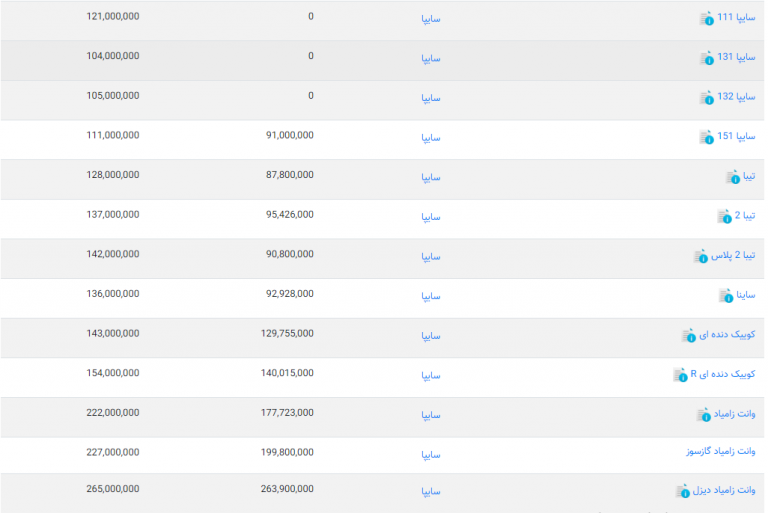Click info icon next to کوییک دنده ای R
This screenshot has width=768, height=513.
680,375
